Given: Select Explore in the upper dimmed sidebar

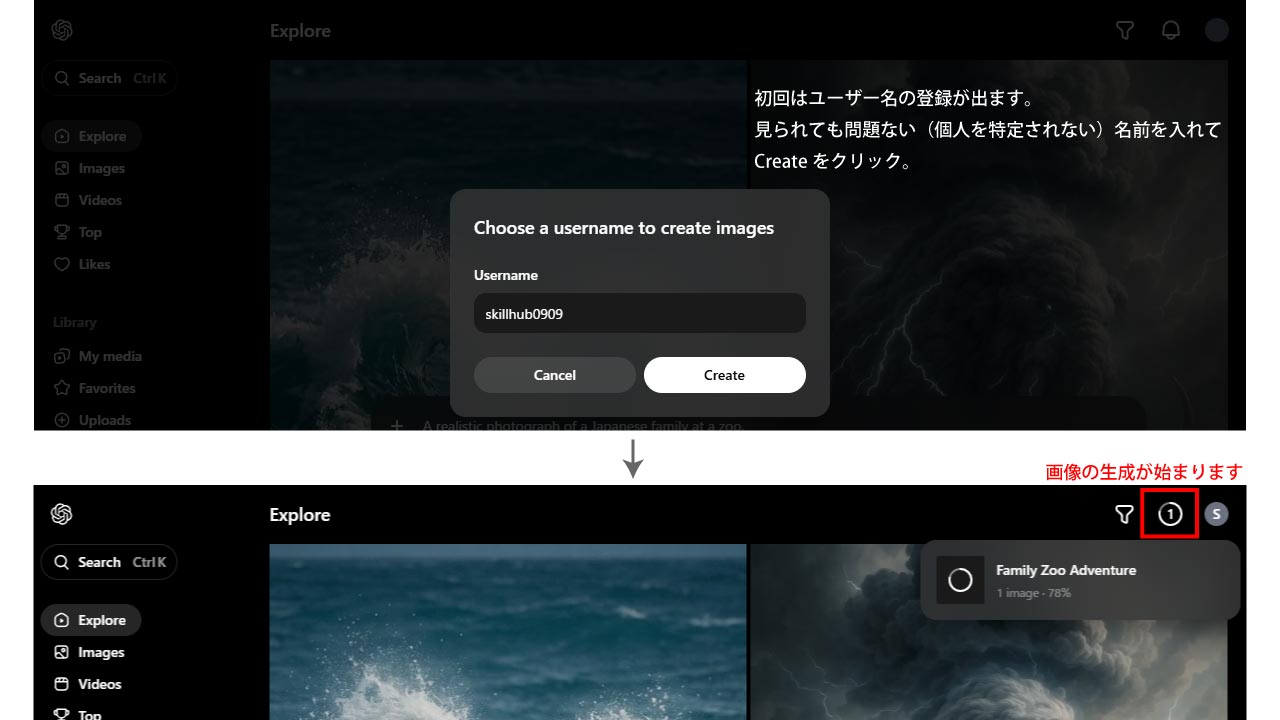Looking at the screenshot, I should coord(91,136).
